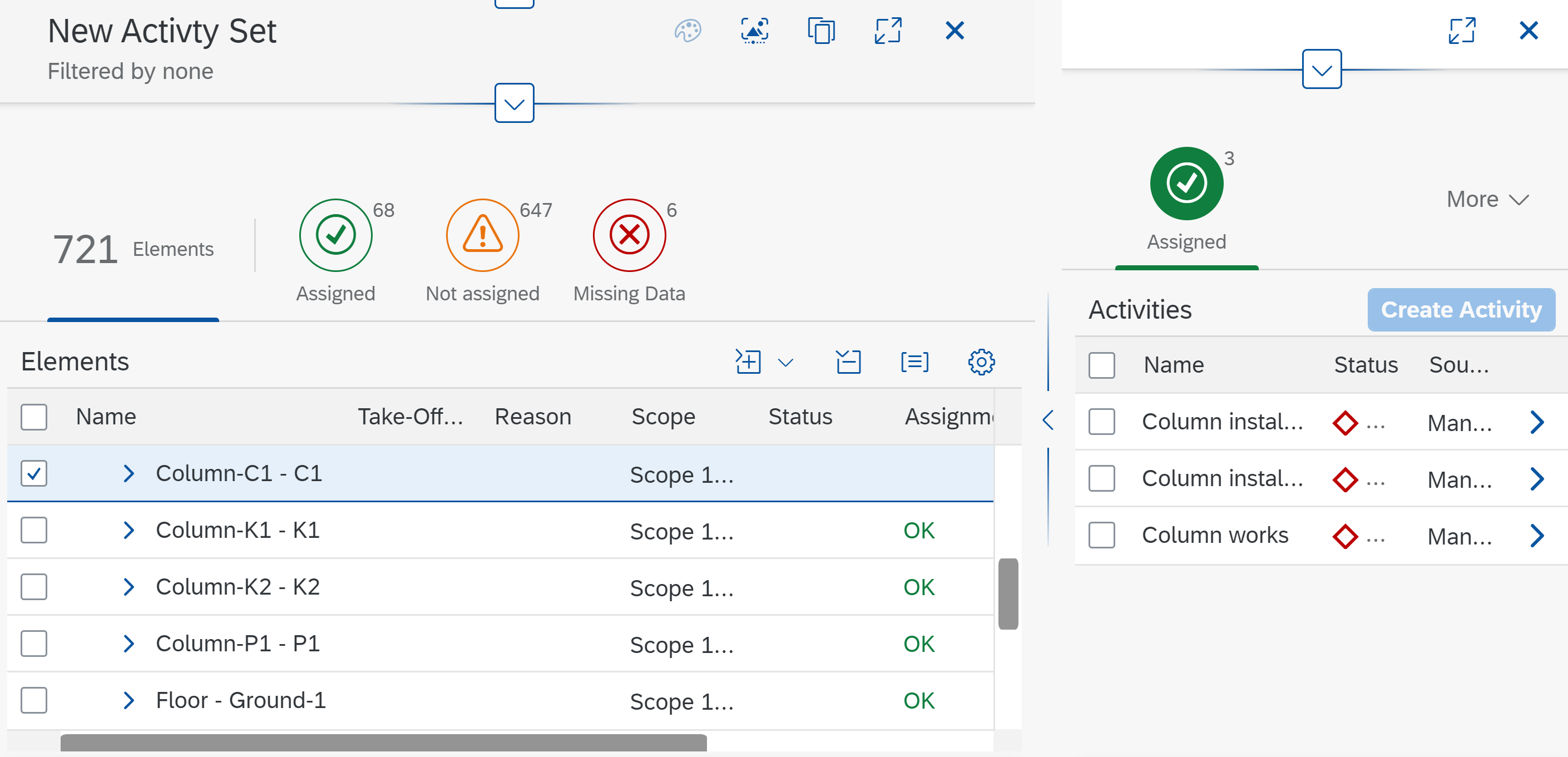The width and height of the screenshot is (1568, 757).
Task: Click 'Filtered by none' subtitle text
Action: tap(130, 71)
